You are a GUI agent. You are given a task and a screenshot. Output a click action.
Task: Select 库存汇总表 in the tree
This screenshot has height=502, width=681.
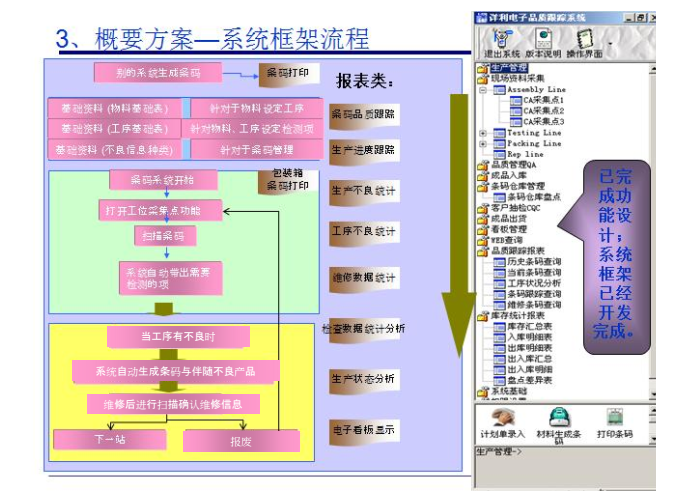pos(530,327)
